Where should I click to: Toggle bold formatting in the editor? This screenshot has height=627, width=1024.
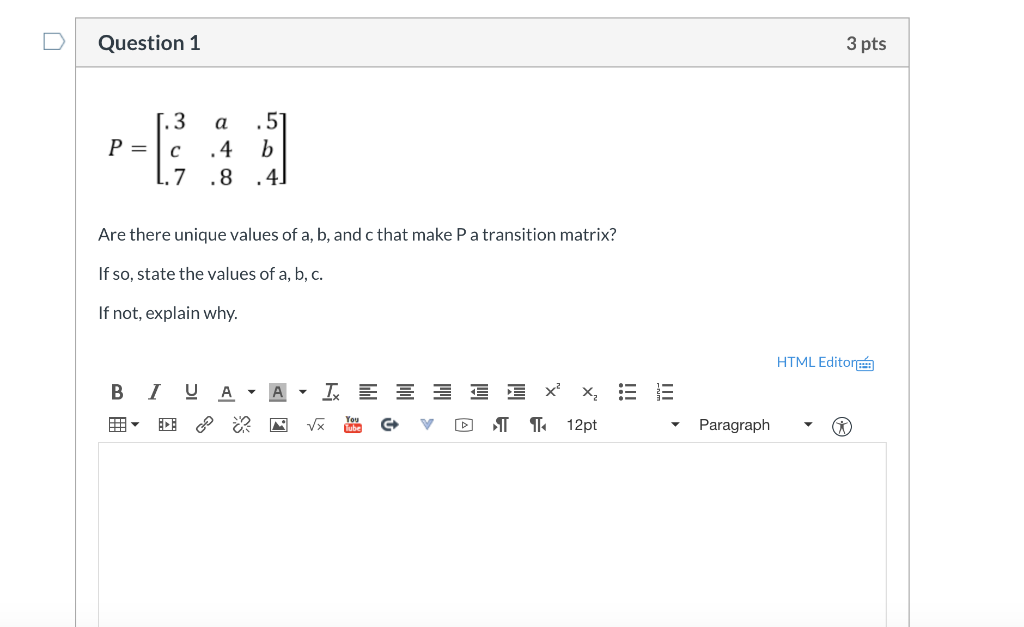click(117, 392)
